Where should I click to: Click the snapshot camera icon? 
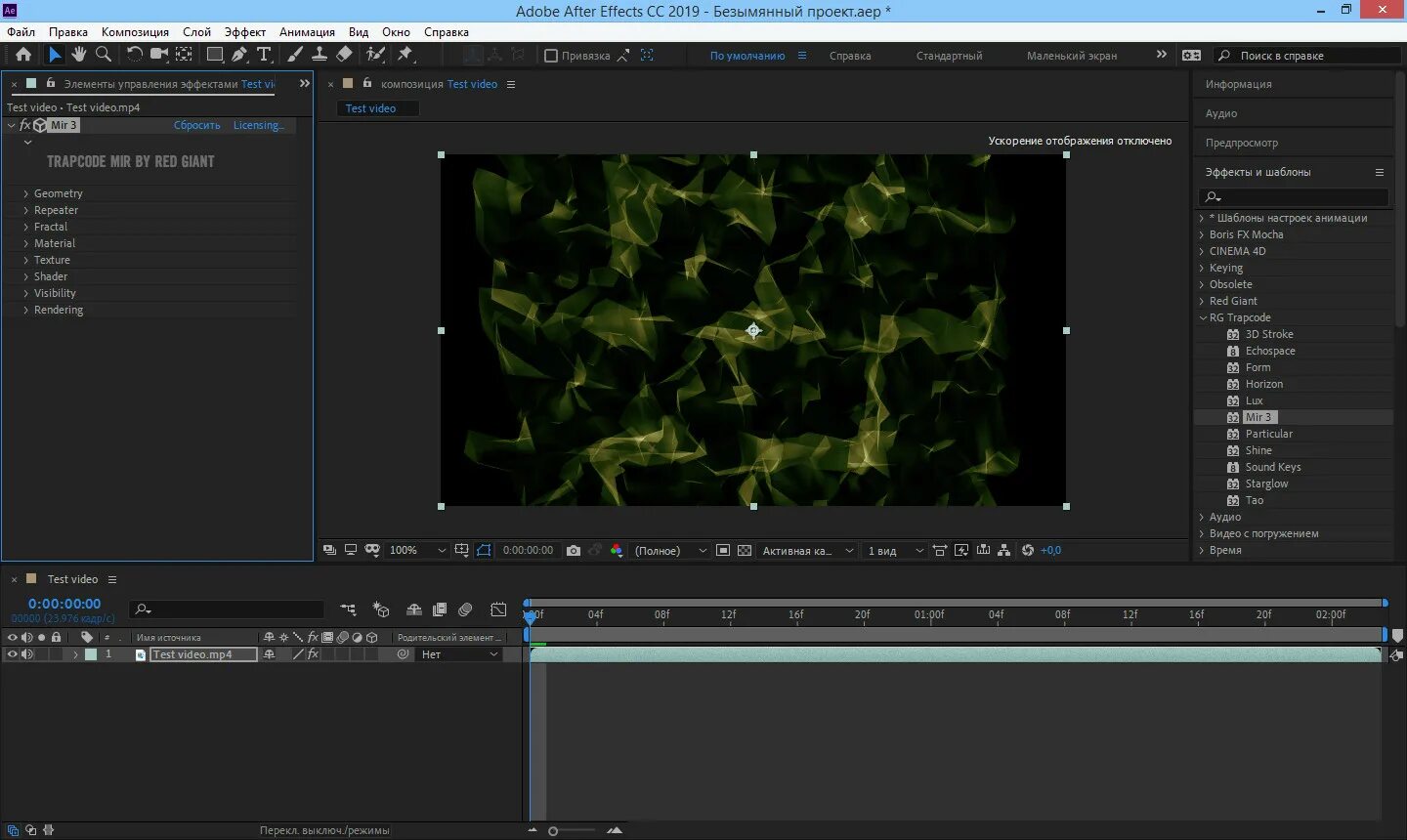click(574, 551)
